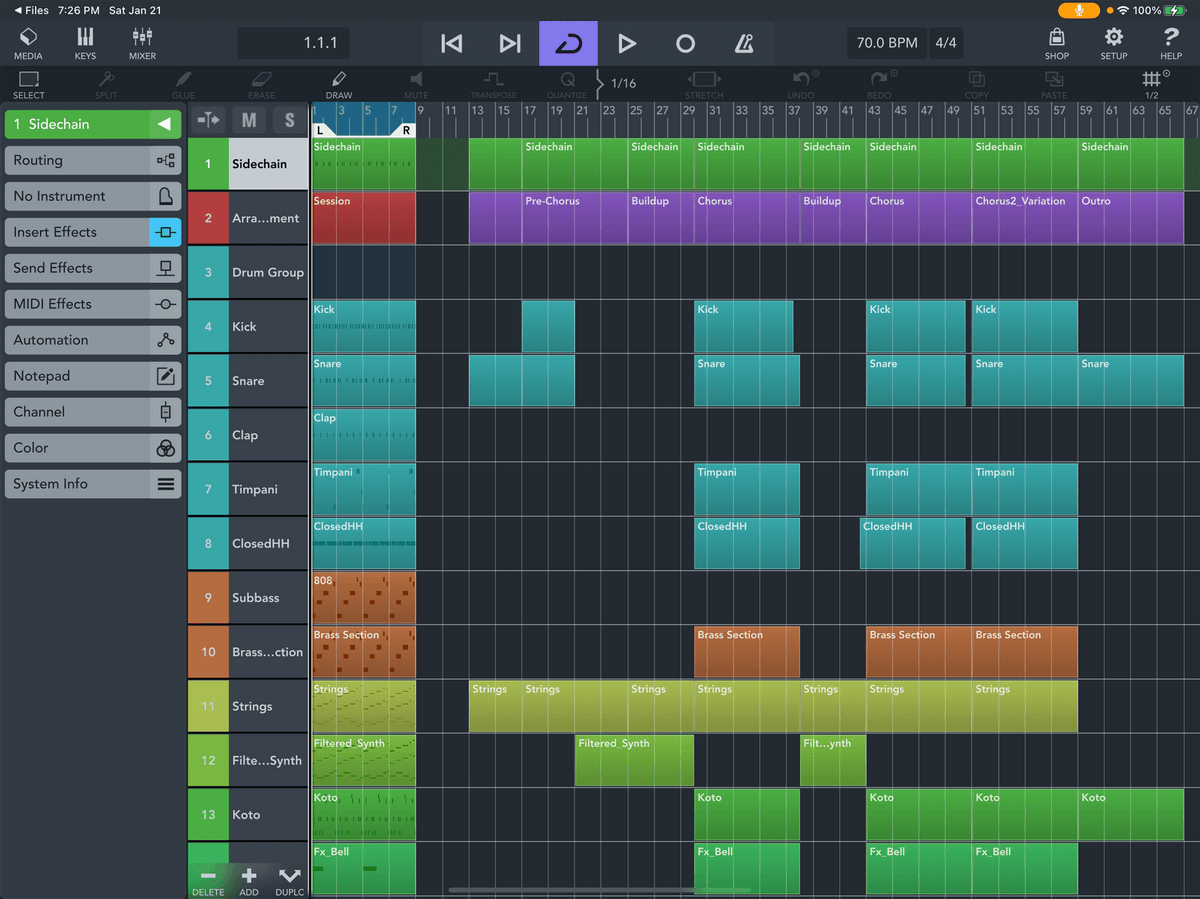Open the Routing panel
This screenshot has width=1200, height=899.
92,160
